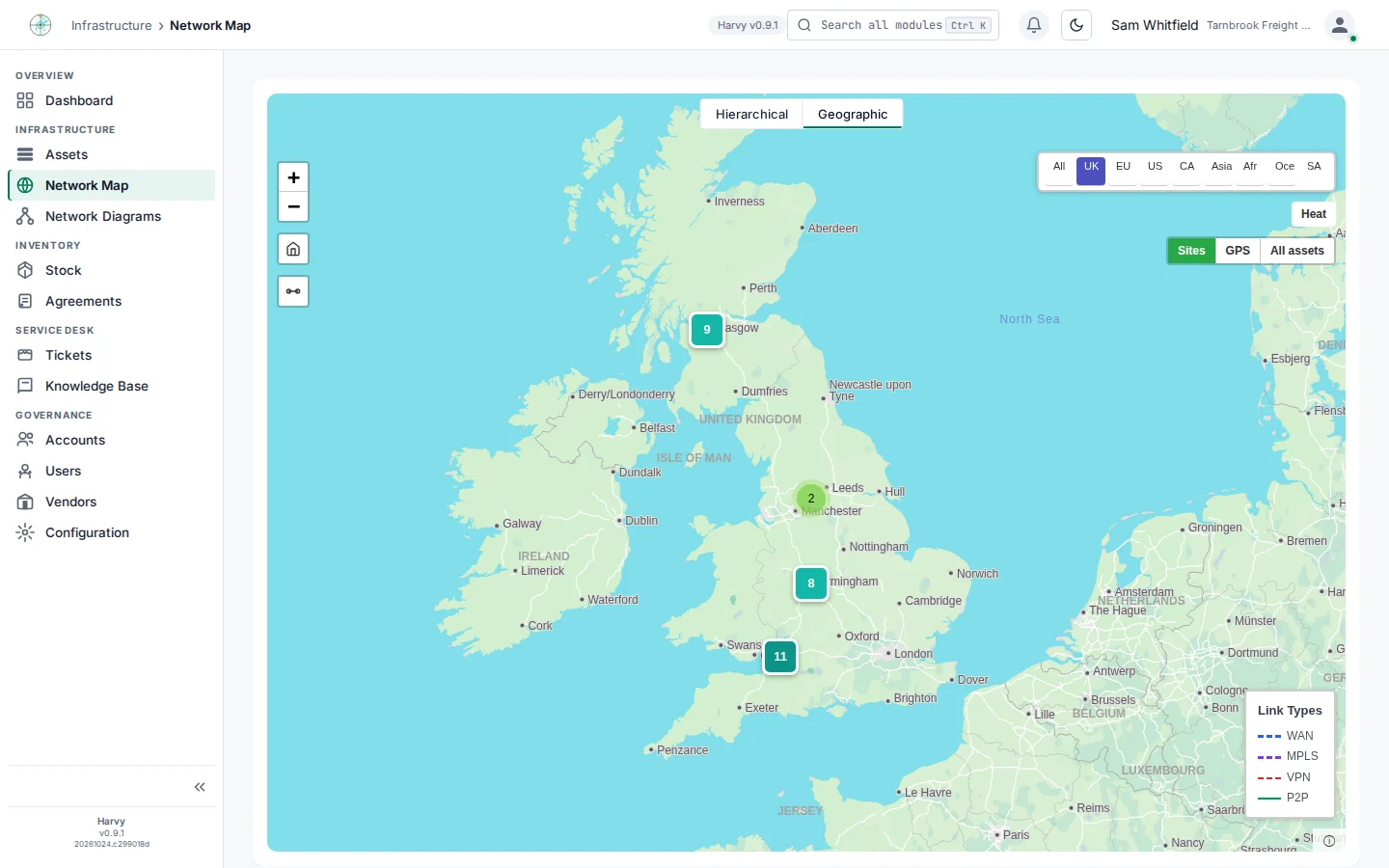
Task: Show All assets layer
Action: pyautogui.click(x=1296, y=251)
